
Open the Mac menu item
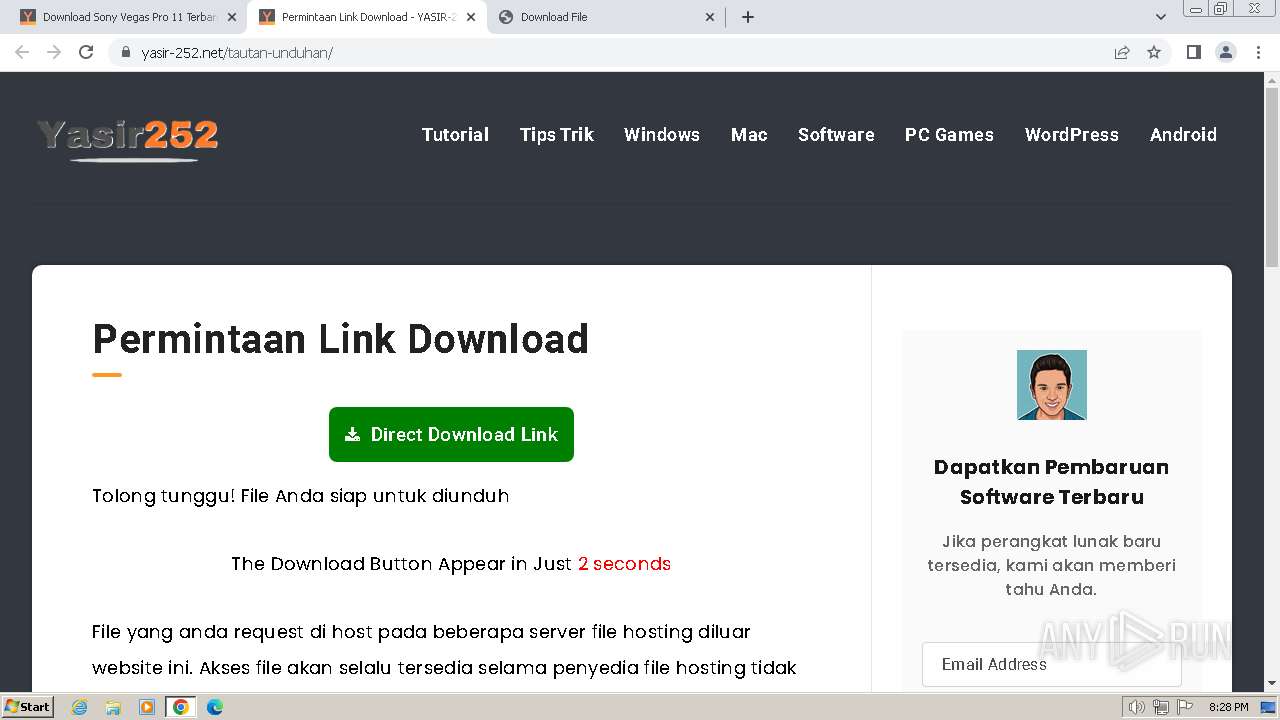tap(749, 135)
